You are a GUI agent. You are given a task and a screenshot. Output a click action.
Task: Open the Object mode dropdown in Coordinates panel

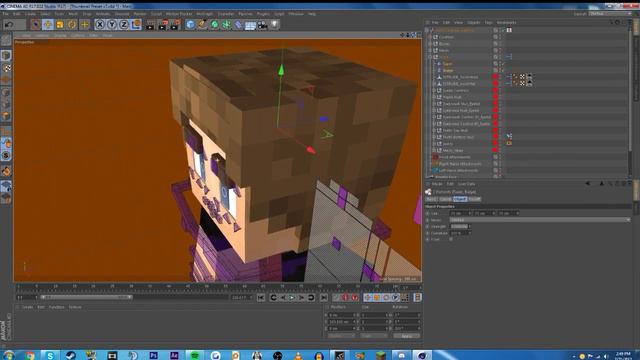click(341, 336)
